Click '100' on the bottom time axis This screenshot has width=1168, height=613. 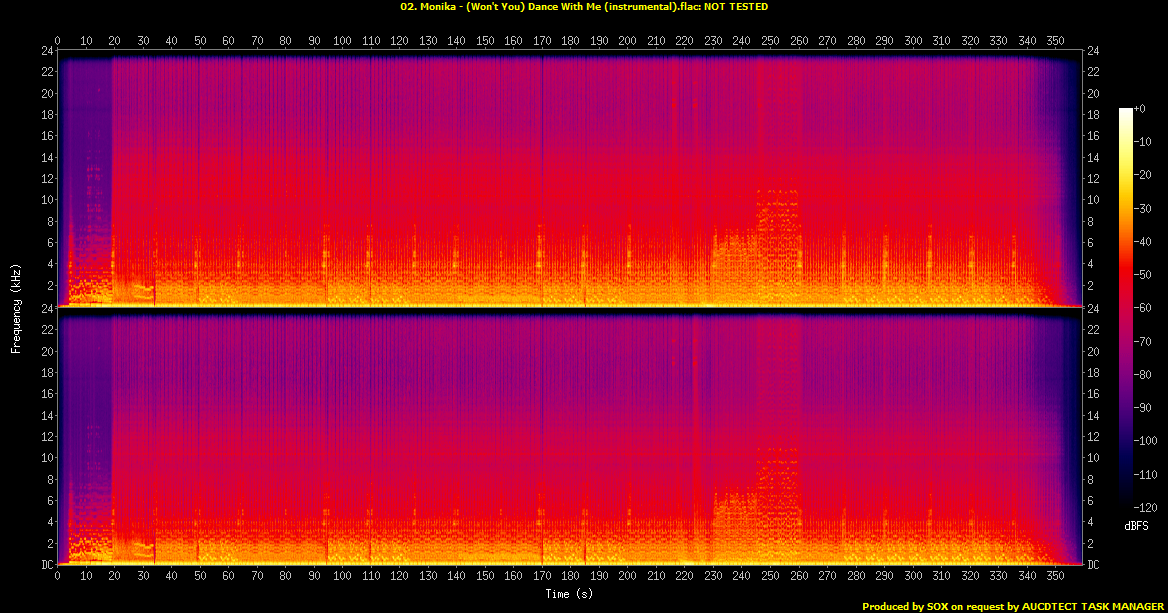(x=342, y=576)
